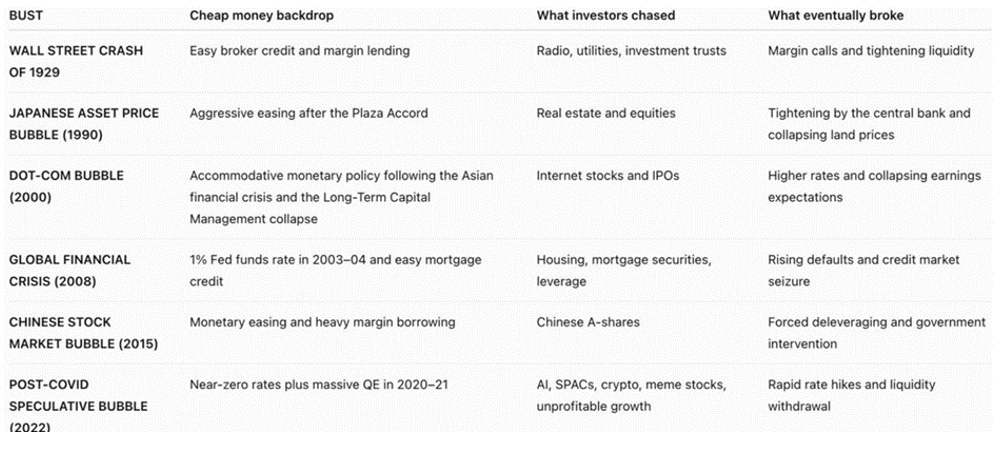Click the Margin calls and tightening liquidity cell
Viewport: 1000px width, 454px height.
click(871, 50)
